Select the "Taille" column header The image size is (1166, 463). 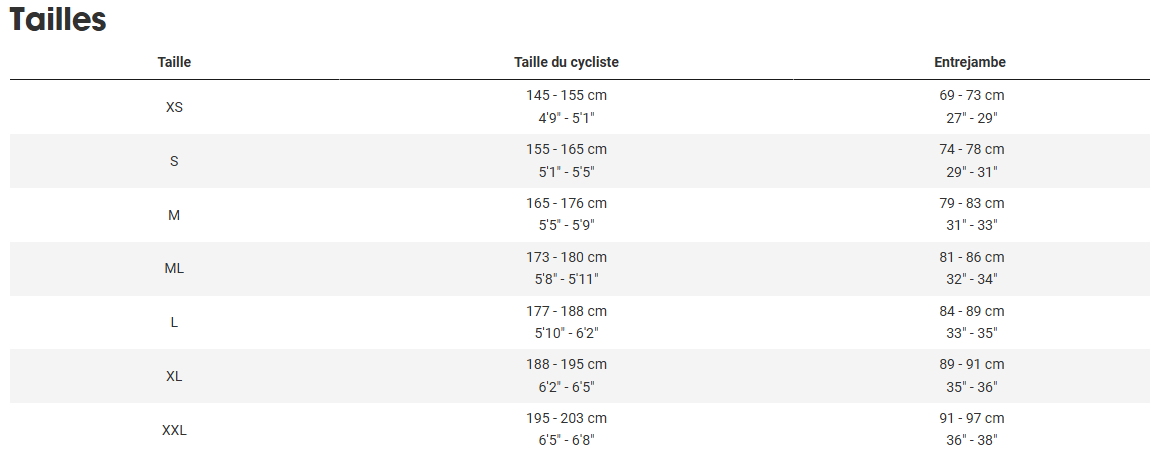[x=174, y=62]
